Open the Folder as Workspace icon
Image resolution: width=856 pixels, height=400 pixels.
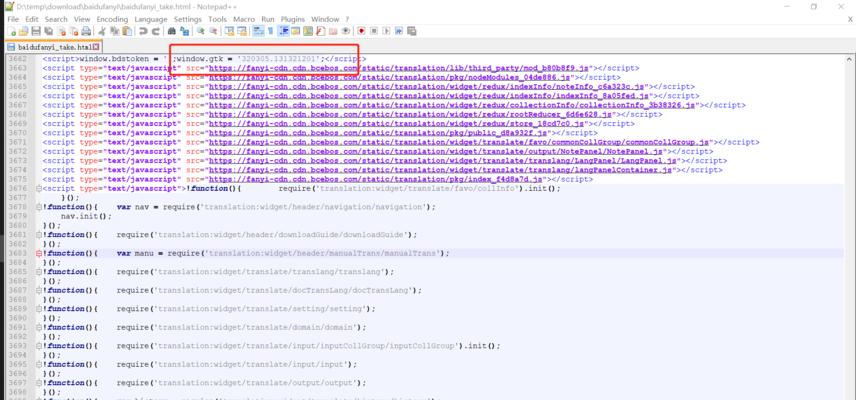332,31
